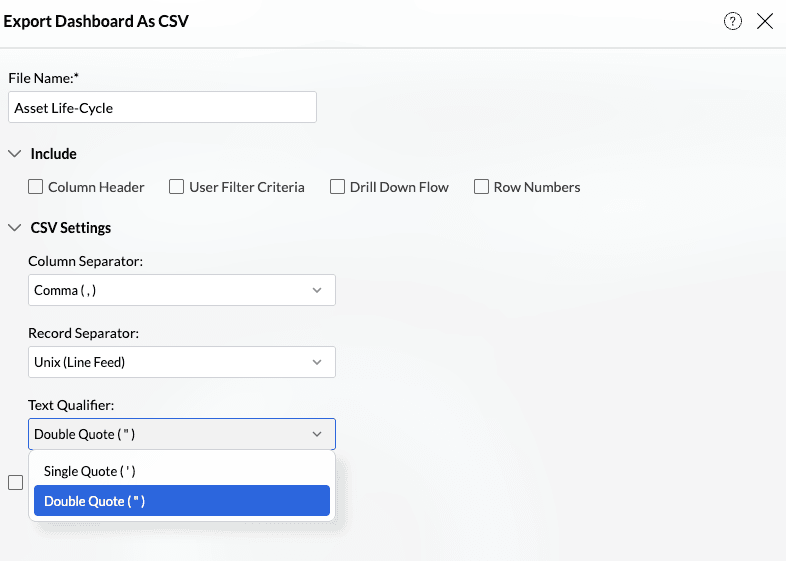The width and height of the screenshot is (786, 561).
Task: Tick the User Filter Criteria checkbox
Action: (x=177, y=187)
